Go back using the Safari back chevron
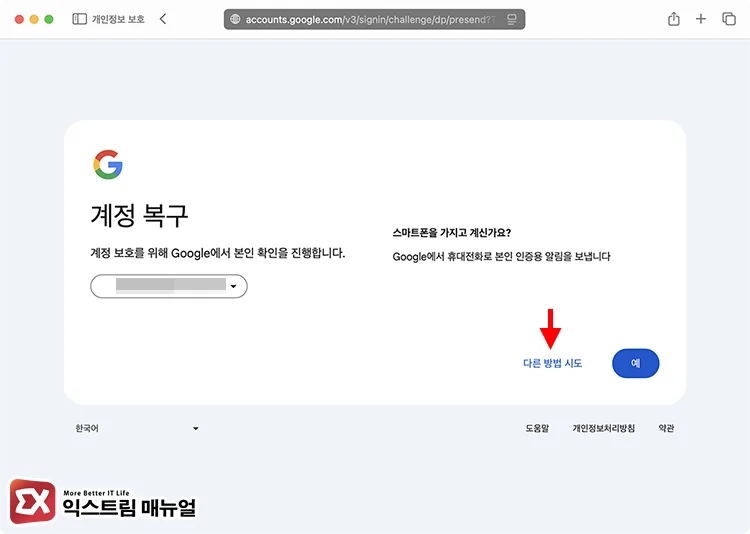This screenshot has height=534, width=750. [163, 19]
